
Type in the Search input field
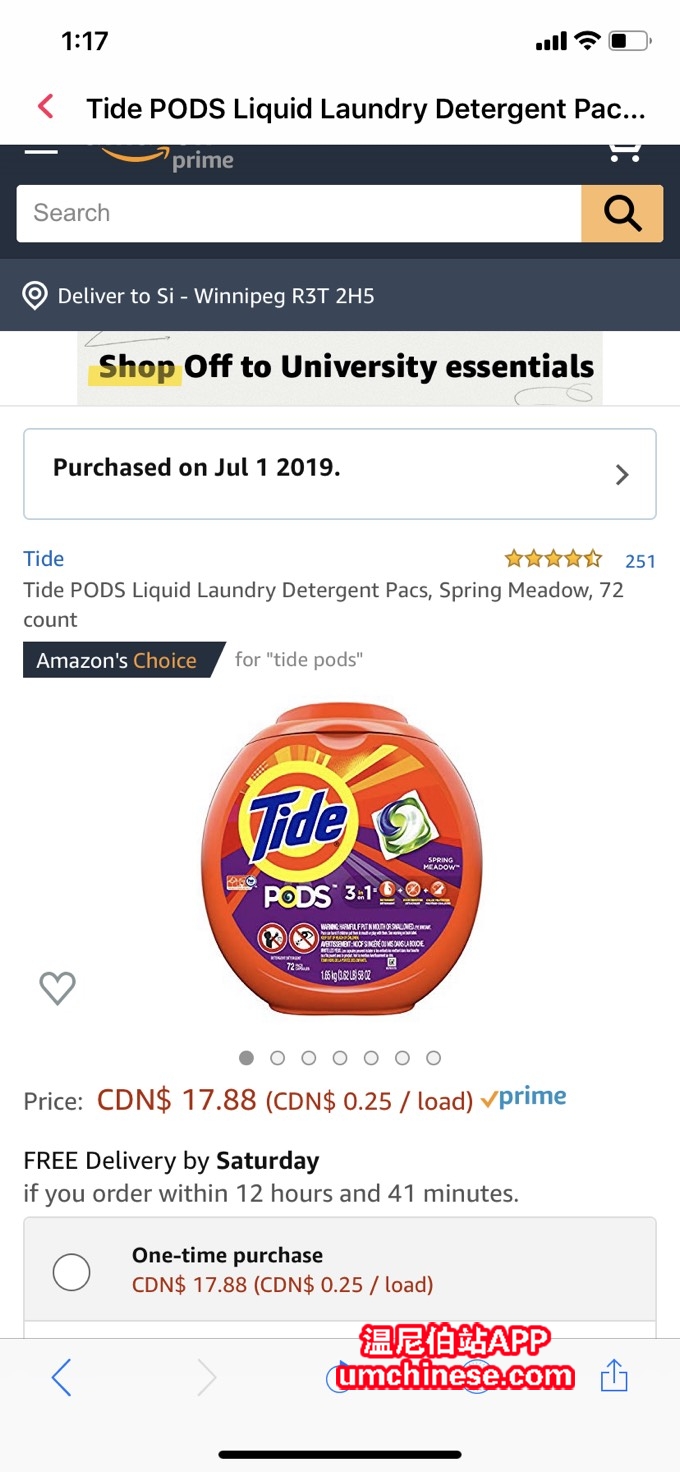click(x=298, y=213)
